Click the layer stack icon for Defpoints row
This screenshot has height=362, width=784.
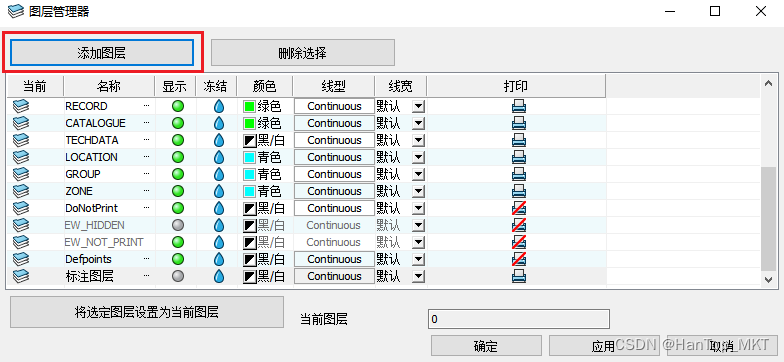(21, 259)
